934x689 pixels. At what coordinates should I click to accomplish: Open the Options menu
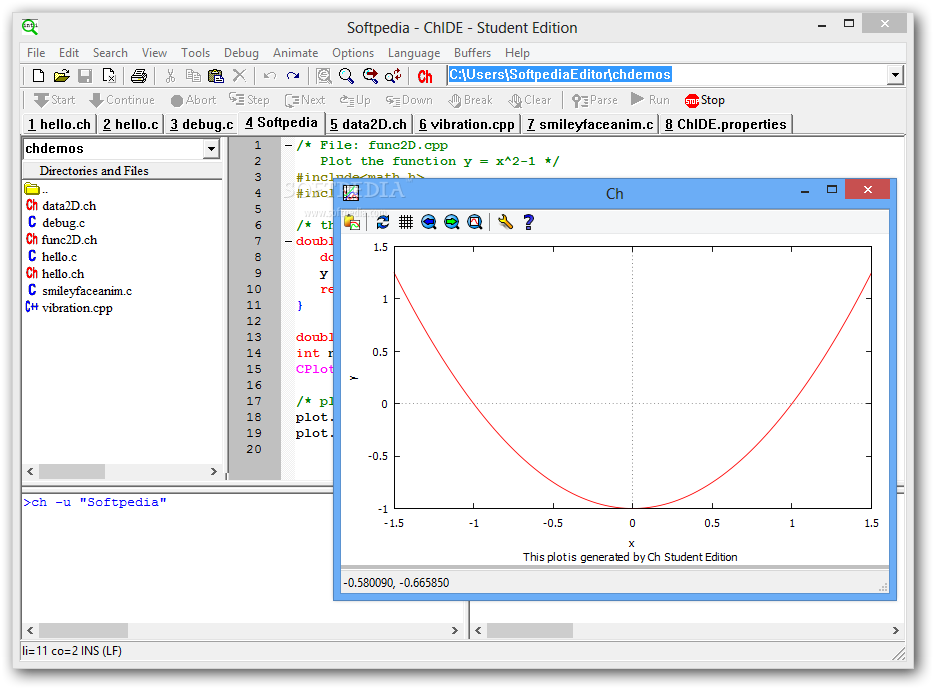click(x=353, y=52)
